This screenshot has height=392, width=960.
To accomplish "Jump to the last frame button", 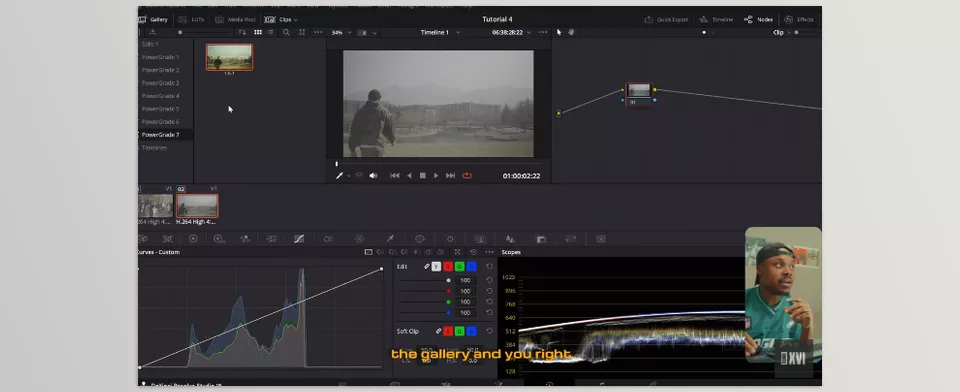I will click(x=451, y=176).
